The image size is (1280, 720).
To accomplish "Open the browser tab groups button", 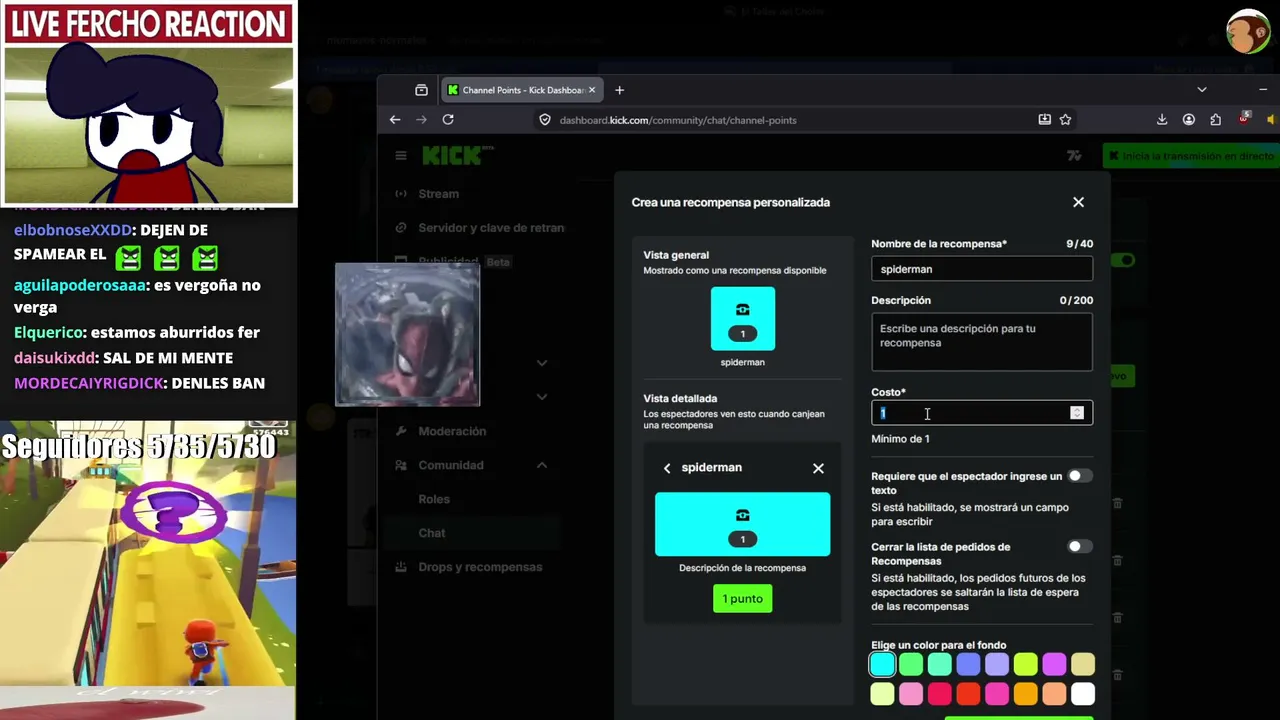I will click(421, 90).
